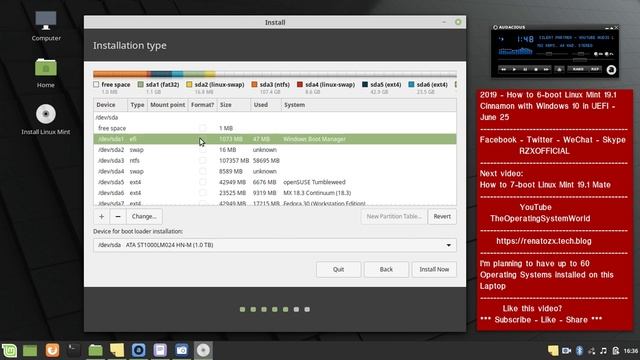Click the sda4 (linux-swap) red legend swatch
The image size is (640, 360).
[x=300, y=84]
